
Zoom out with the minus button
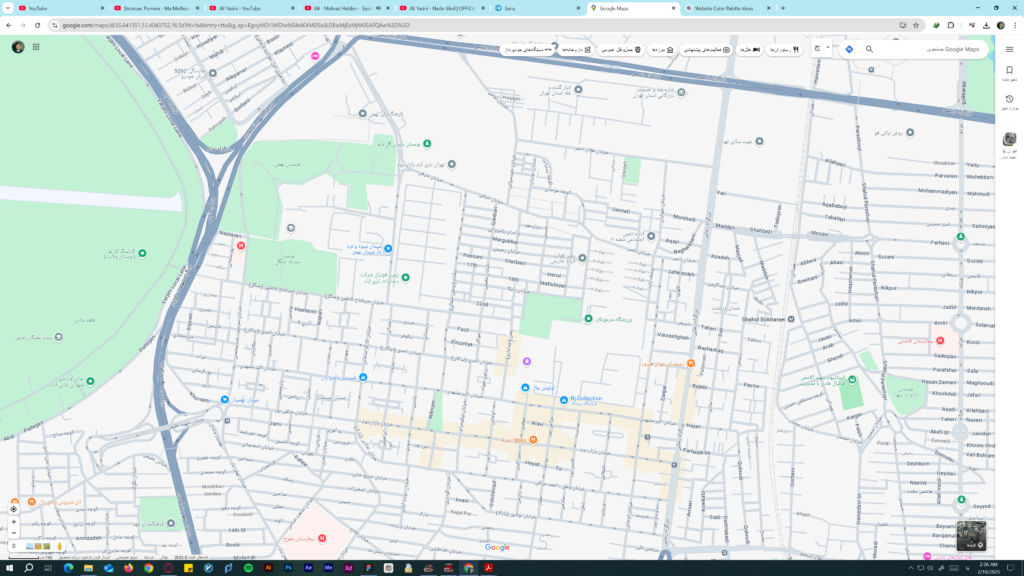[x=14, y=534]
